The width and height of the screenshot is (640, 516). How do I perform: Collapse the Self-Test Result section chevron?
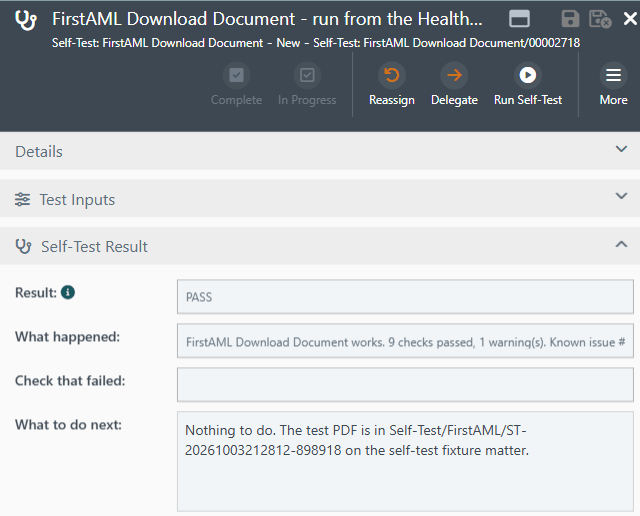(621, 244)
